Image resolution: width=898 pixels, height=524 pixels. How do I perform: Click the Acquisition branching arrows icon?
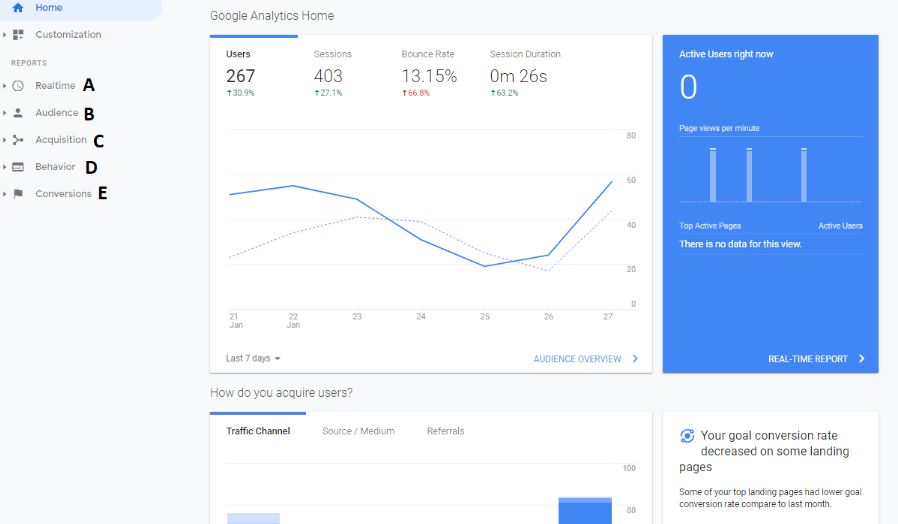click(x=18, y=139)
